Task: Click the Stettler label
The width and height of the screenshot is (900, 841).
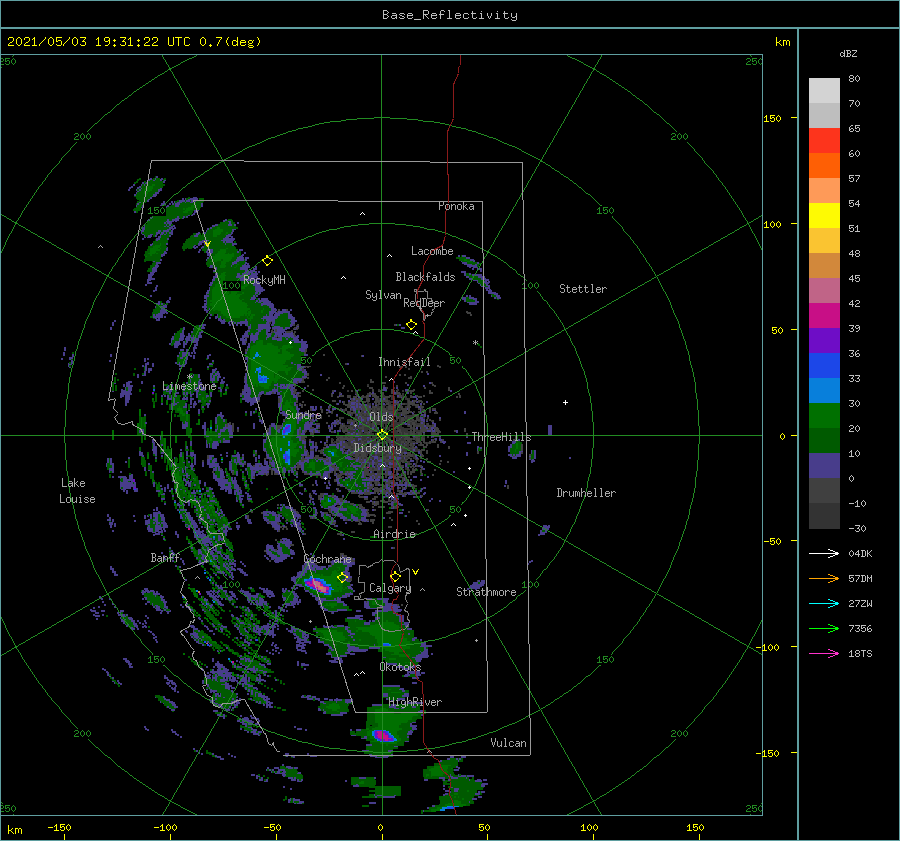Action: (x=583, y=289)
